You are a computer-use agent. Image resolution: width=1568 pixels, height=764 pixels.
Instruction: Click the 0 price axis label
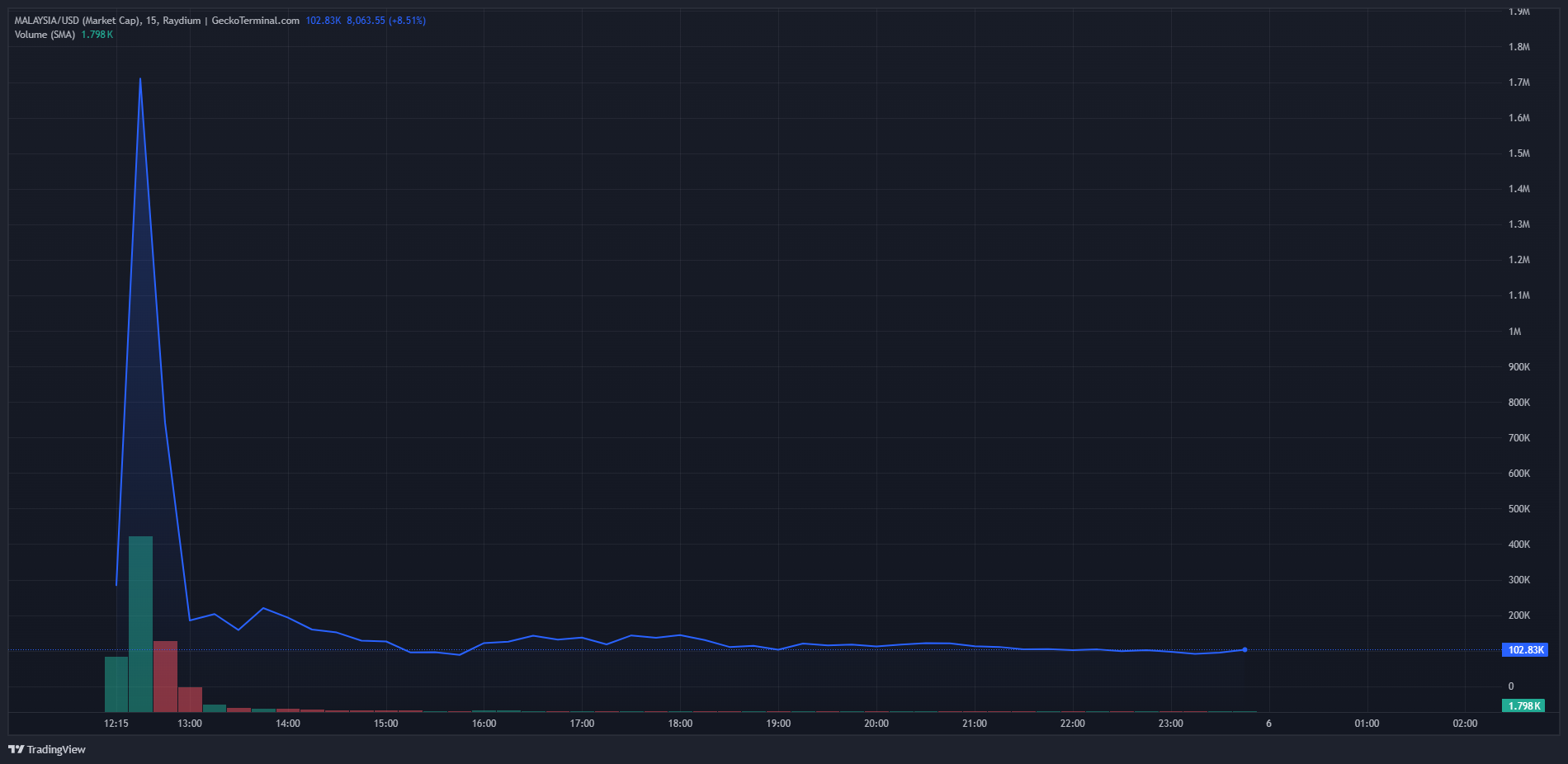1511,686
